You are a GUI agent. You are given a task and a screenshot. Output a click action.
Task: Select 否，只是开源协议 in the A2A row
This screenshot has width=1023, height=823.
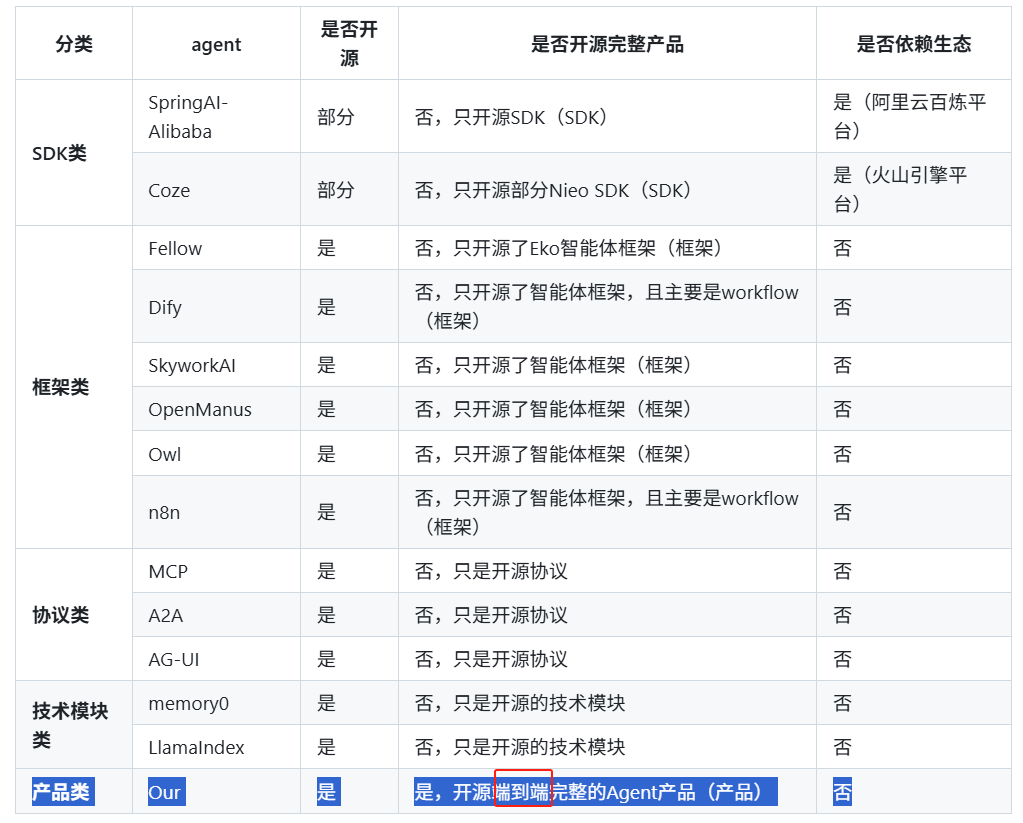tap(491, 615)
